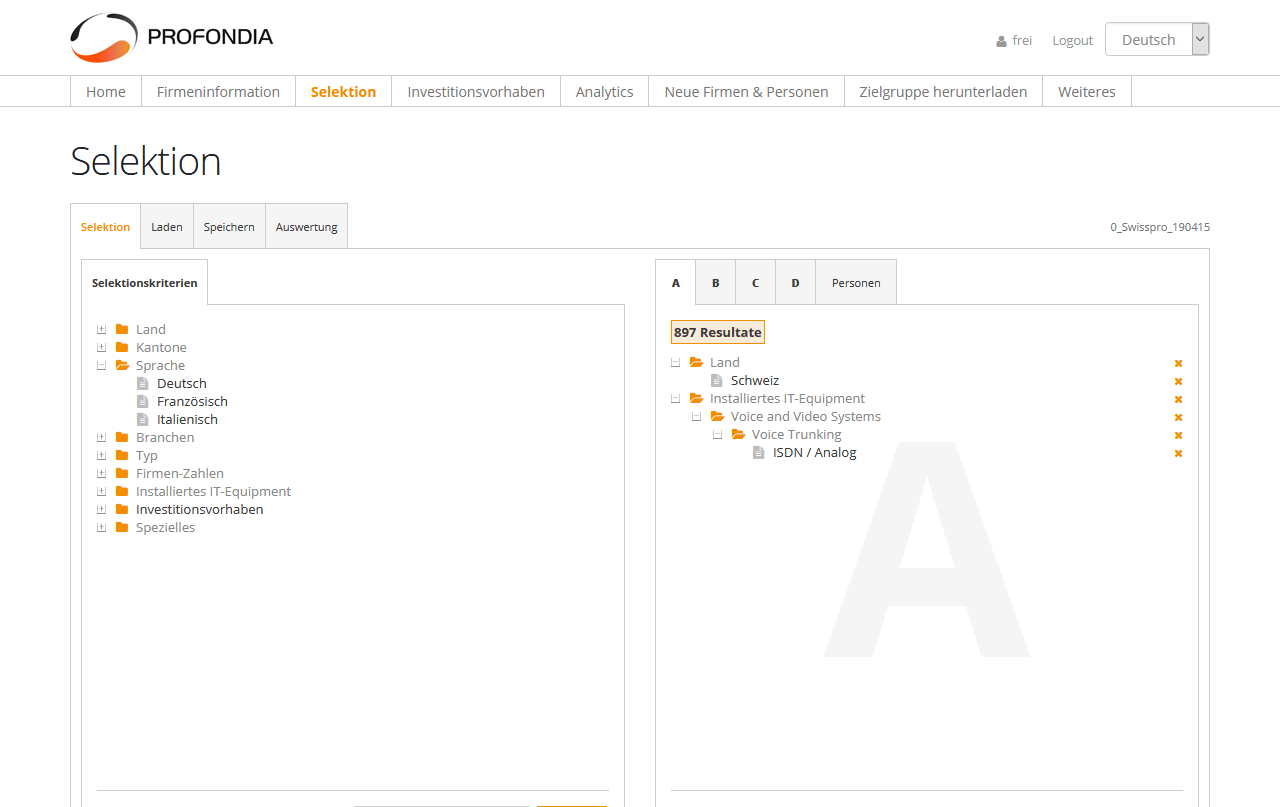Click the Profondia logo icon
The image size is (1280, 807).
(103, 38)
